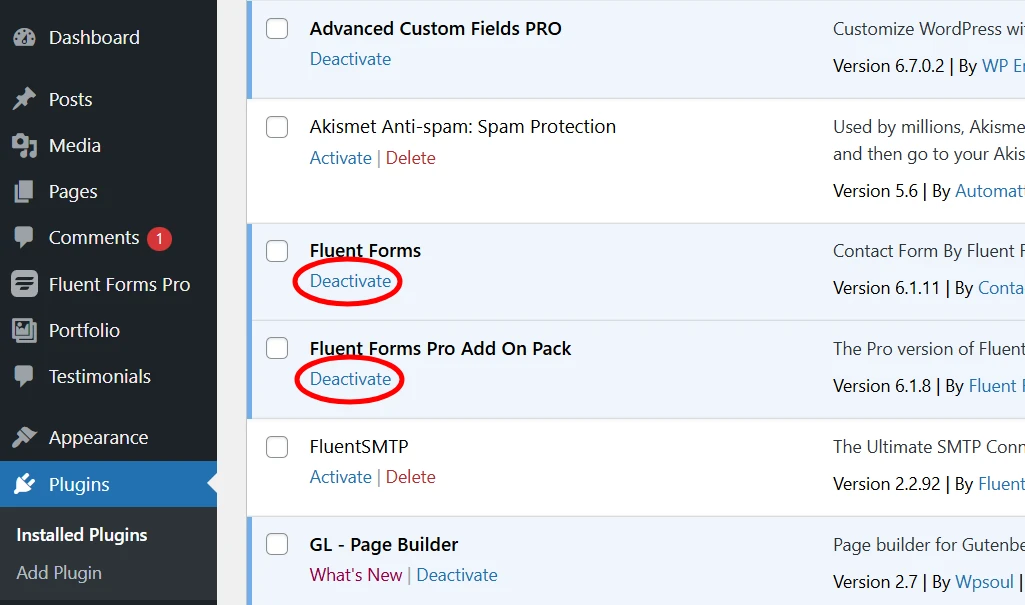Click the Comments notification badge

point(159,237)
